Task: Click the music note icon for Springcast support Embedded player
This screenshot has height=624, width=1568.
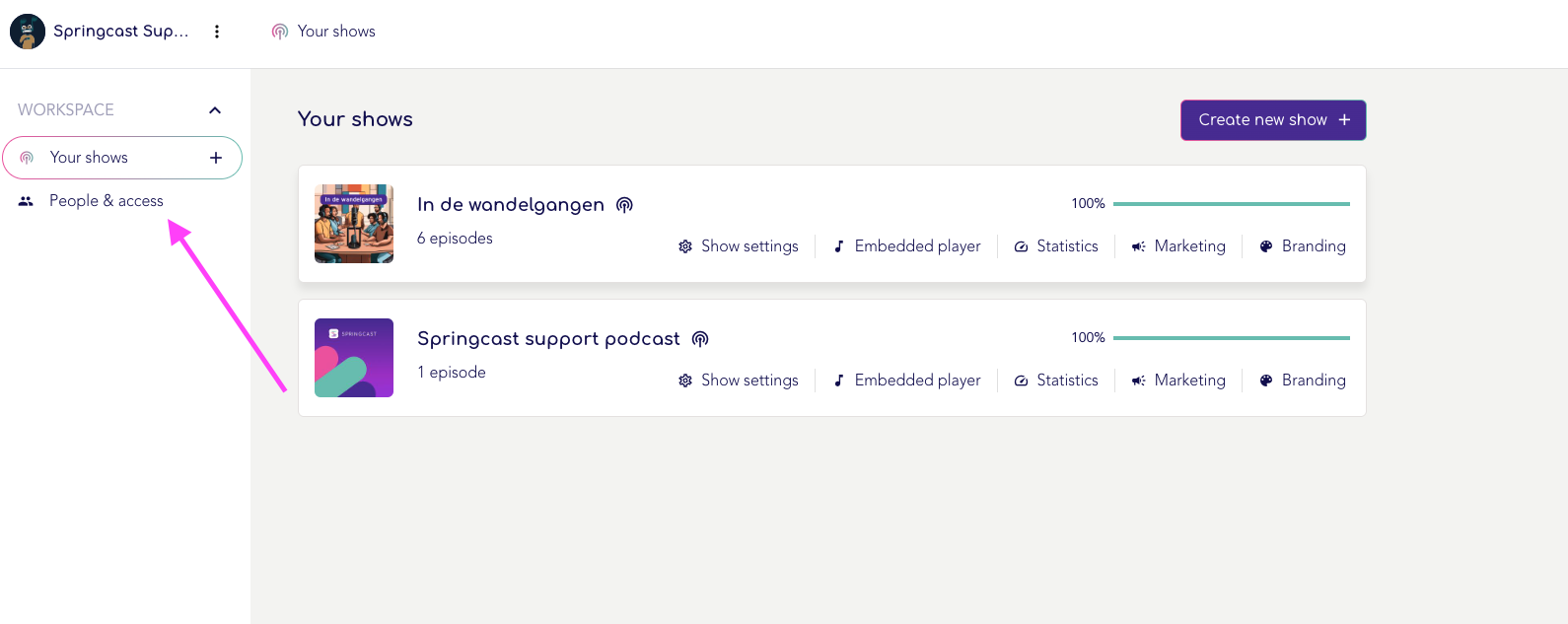Action: pos(839,381)
